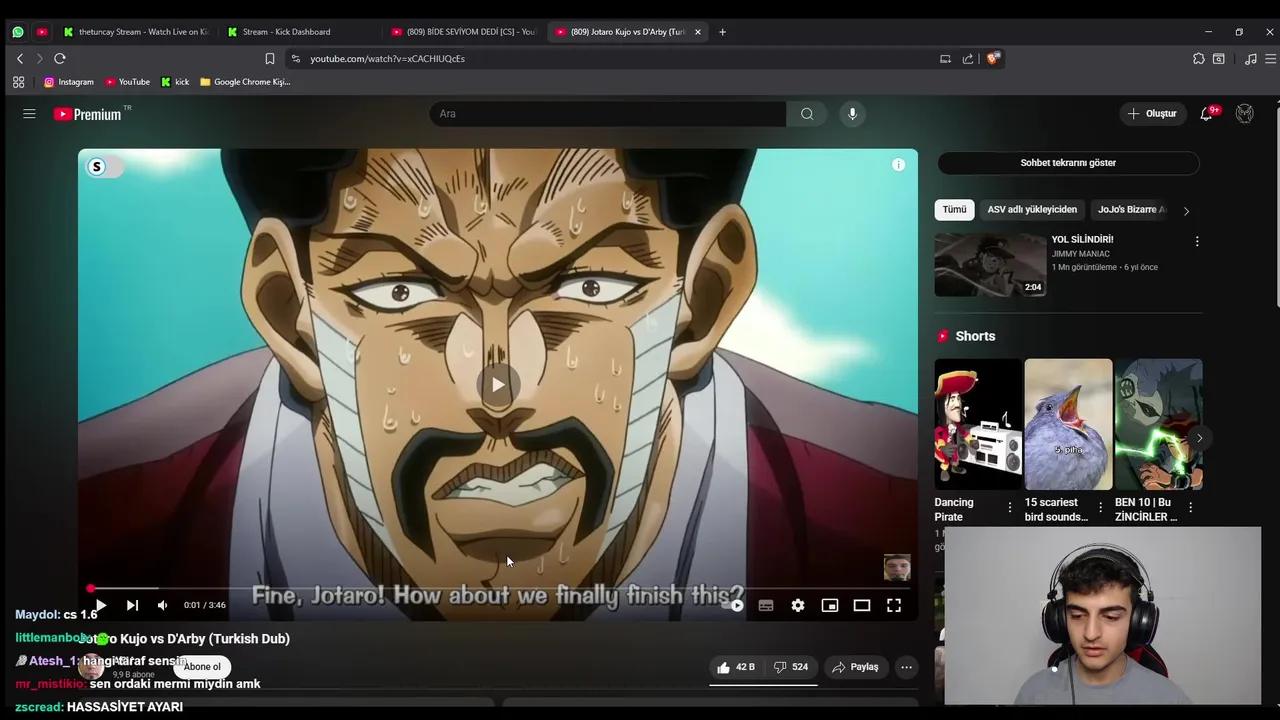The image size is (1280, 720).
Task: Bookmark this page icon
Action: 270,59
